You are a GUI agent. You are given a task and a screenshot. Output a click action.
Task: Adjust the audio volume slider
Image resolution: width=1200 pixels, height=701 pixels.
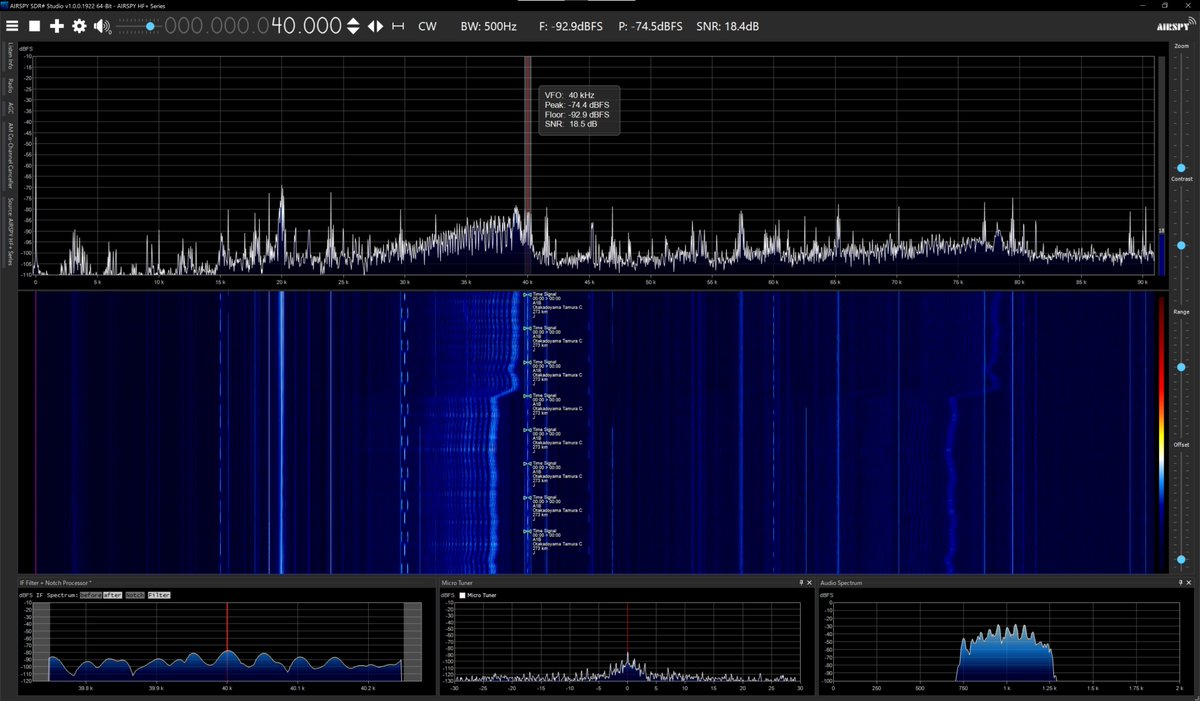(x=138, y=26)
